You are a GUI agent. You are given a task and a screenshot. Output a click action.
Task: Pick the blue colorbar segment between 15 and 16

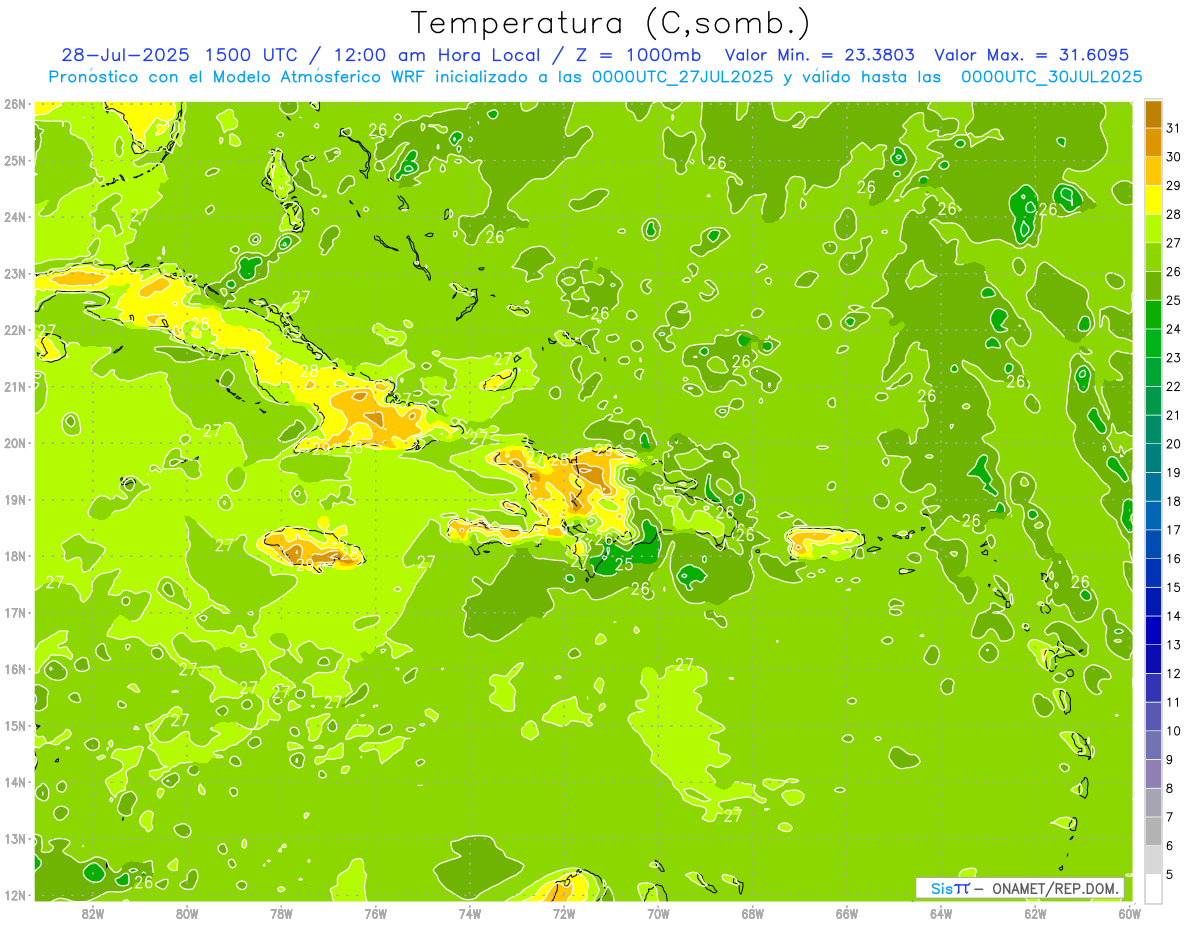[x=1153, y=573]
